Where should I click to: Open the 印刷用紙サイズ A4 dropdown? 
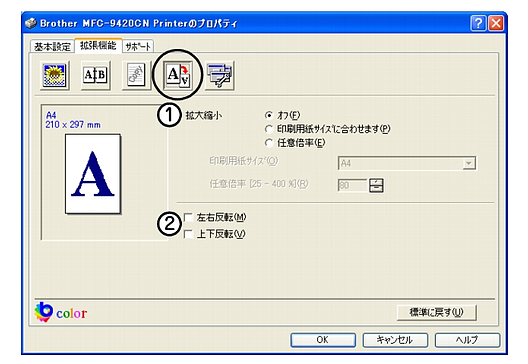click(407, 163)
